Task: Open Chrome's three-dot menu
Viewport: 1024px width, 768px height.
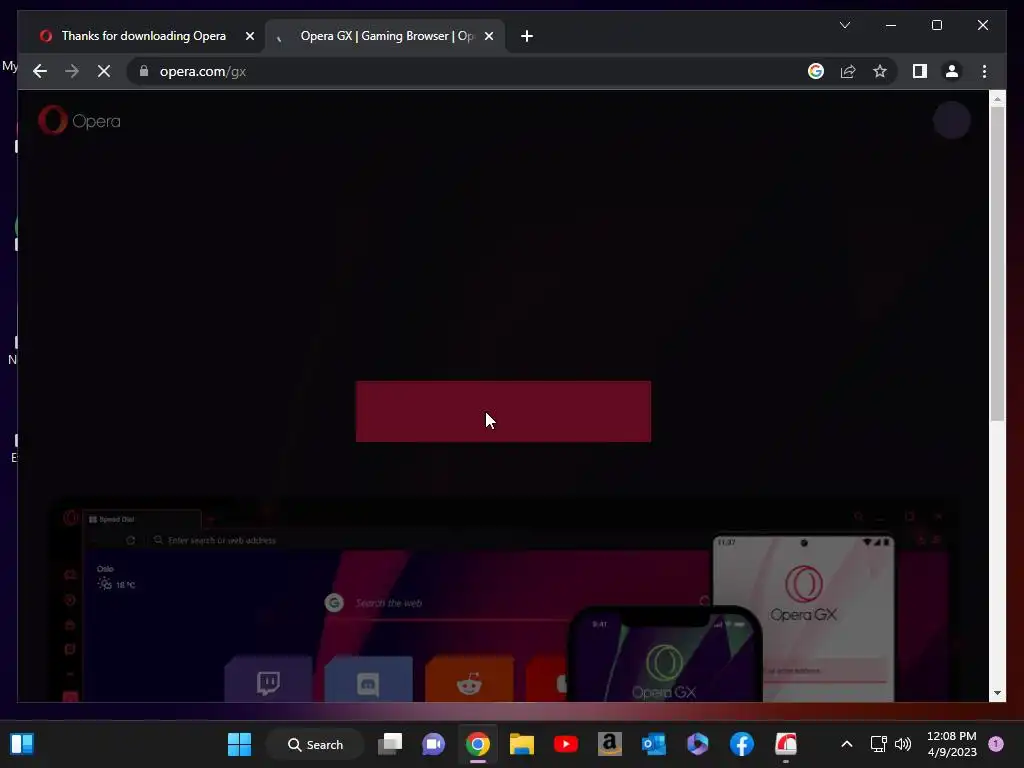Action: (984, 71)
